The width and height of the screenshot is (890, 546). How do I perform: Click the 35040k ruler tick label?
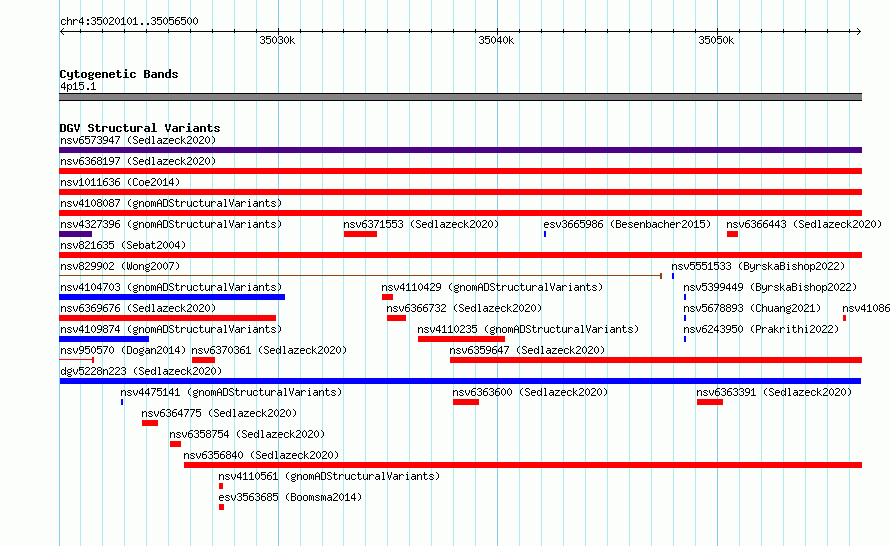coord(496,40)
